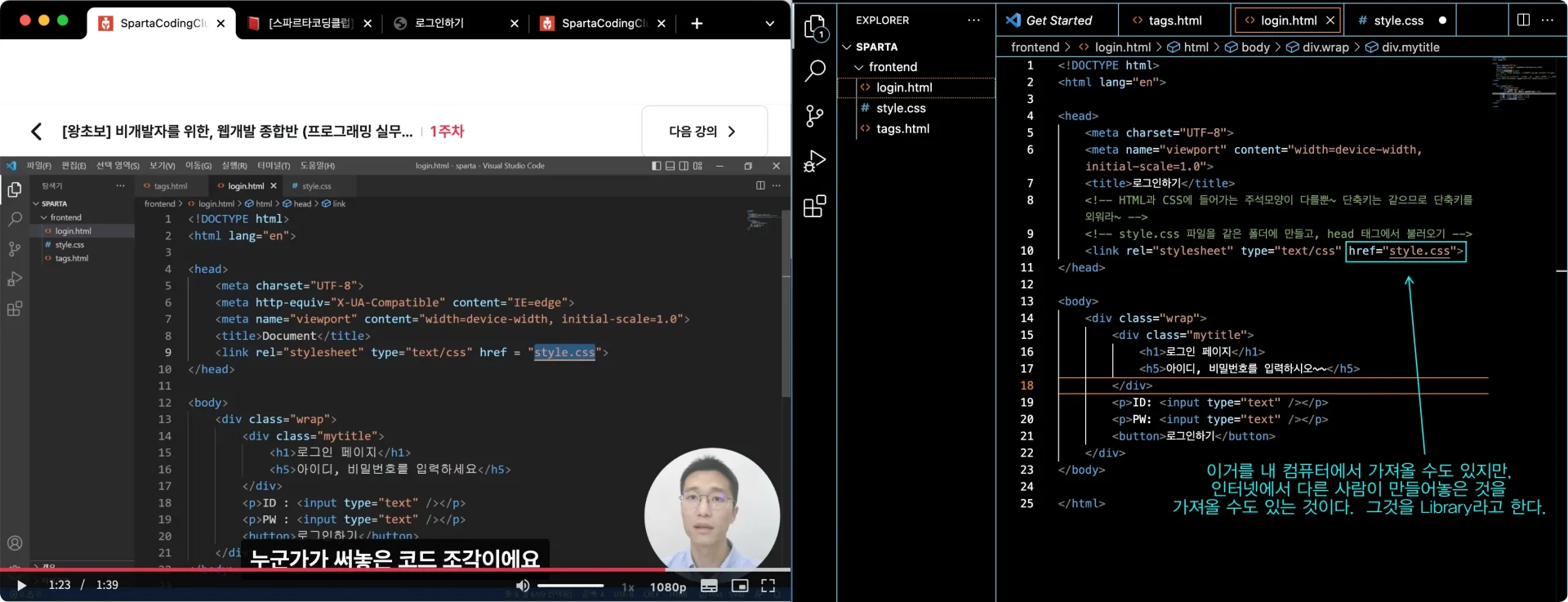Viewport: 1568px width, 602px height.
Task: Click body in the right breadcrumb
Action: click(1255, 47)
